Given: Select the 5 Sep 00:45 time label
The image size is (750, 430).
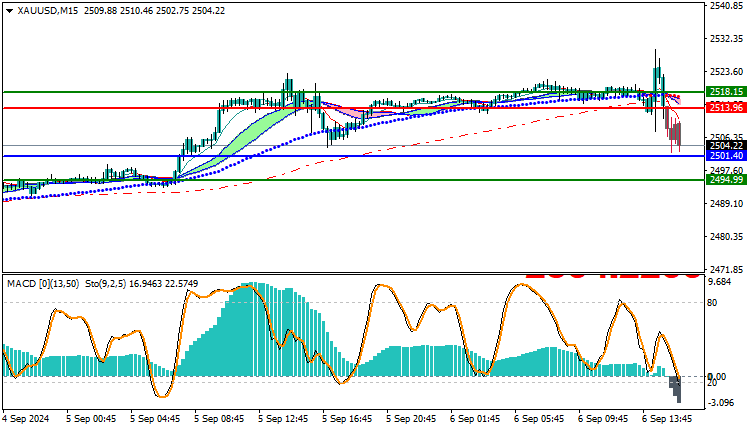Looking at the screenshot, I should (91, 419).
